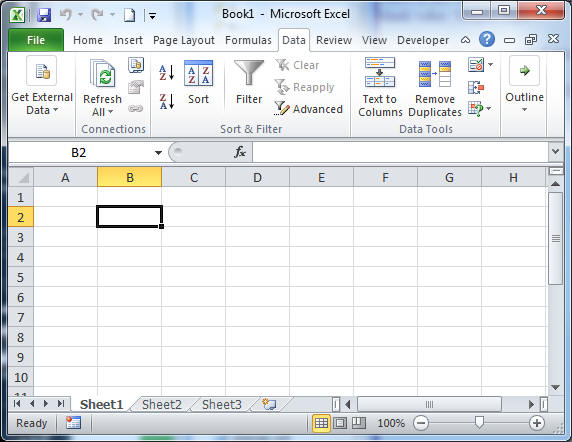Select Page Layout view button
This screenshot has width=572, height=442.
[x=340, y=423]
